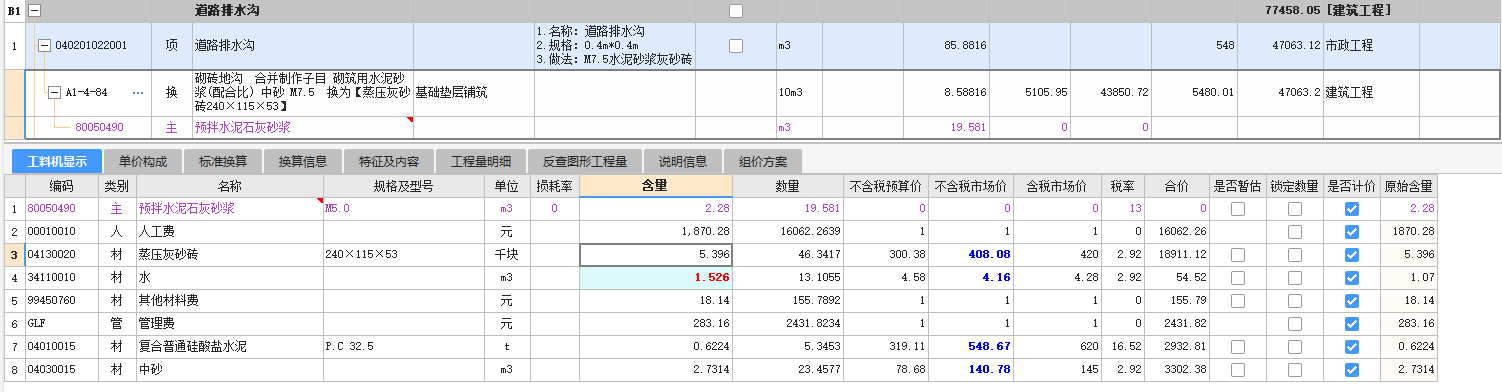Click the 编码 column header

(x=62, y=186)
